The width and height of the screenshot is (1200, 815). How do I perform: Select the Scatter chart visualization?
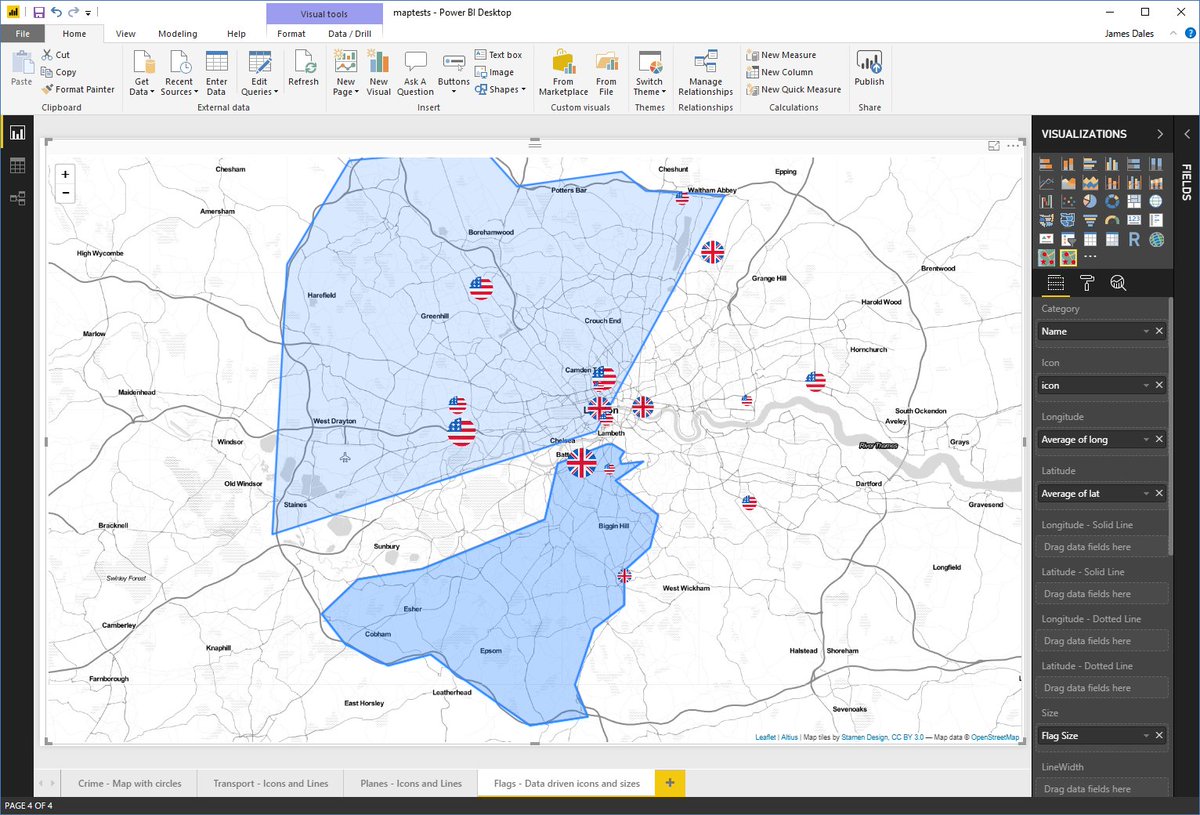click(x=1068, y=201)
